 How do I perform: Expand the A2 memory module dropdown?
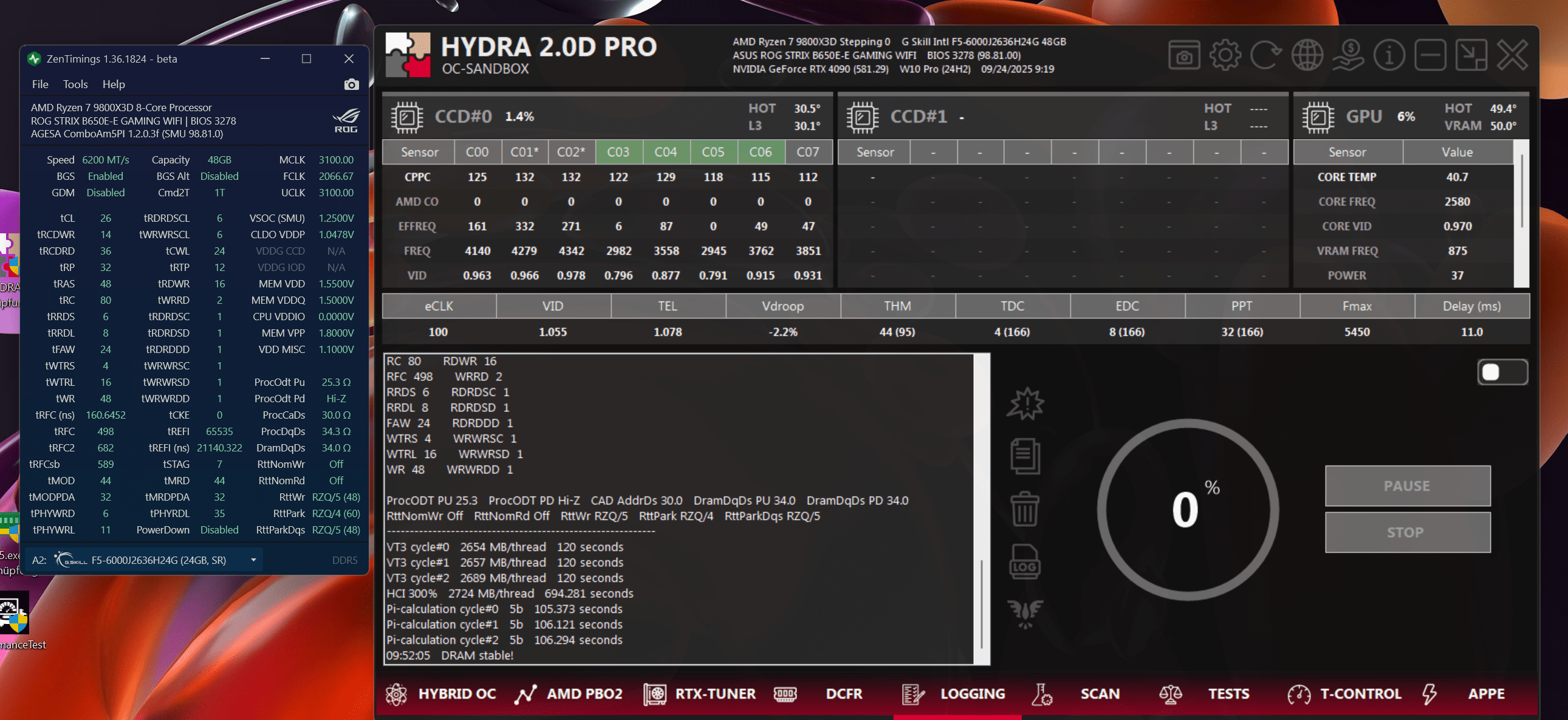(x=253, y=560)
